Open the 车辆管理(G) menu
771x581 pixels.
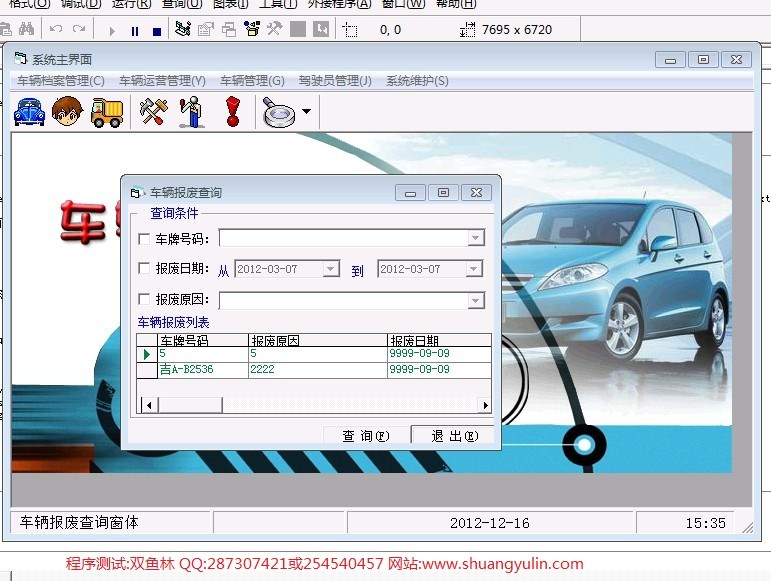252,81
